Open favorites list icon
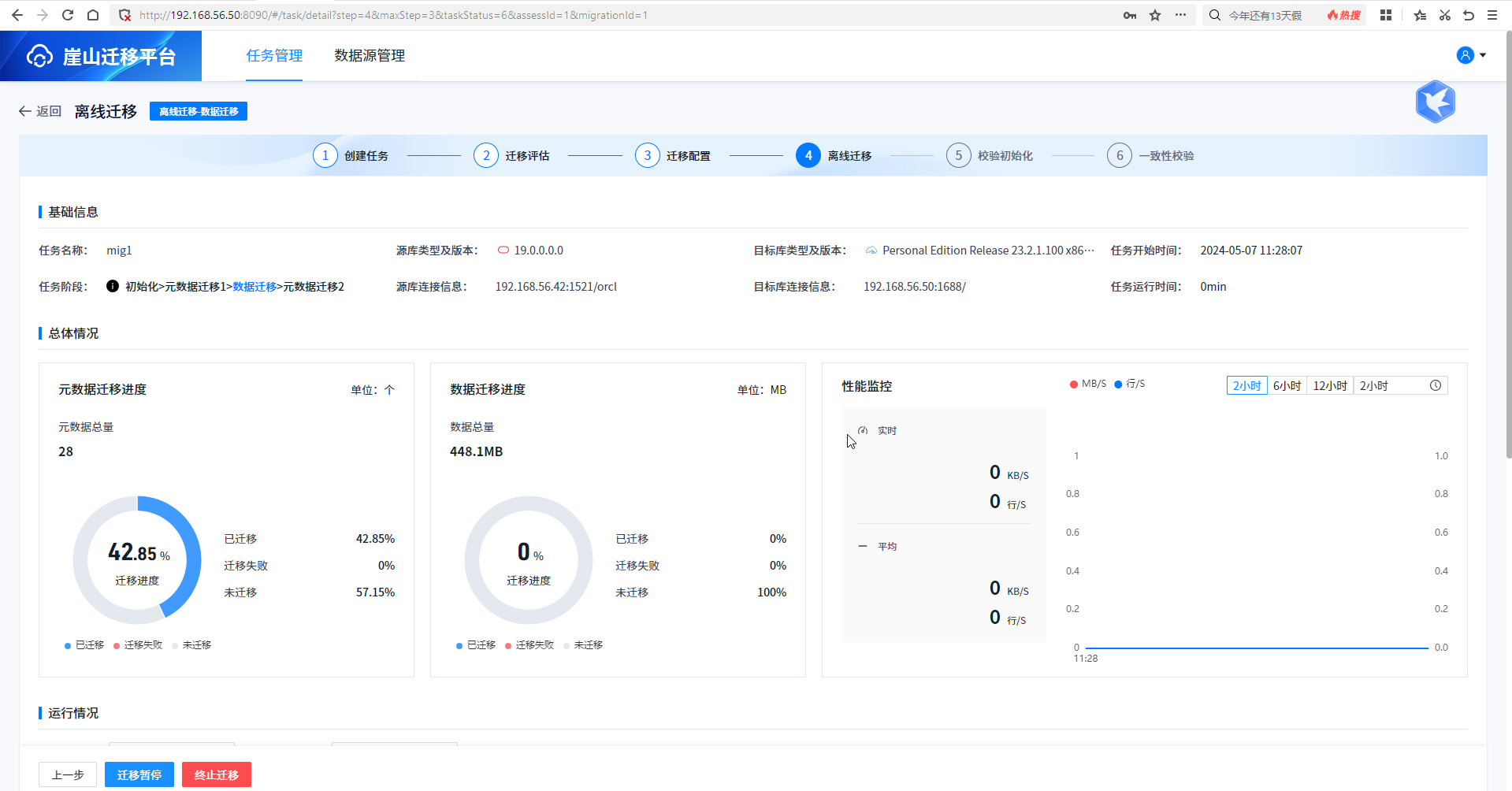The width and height of the screenshot is (1512, 791). 1420,15
